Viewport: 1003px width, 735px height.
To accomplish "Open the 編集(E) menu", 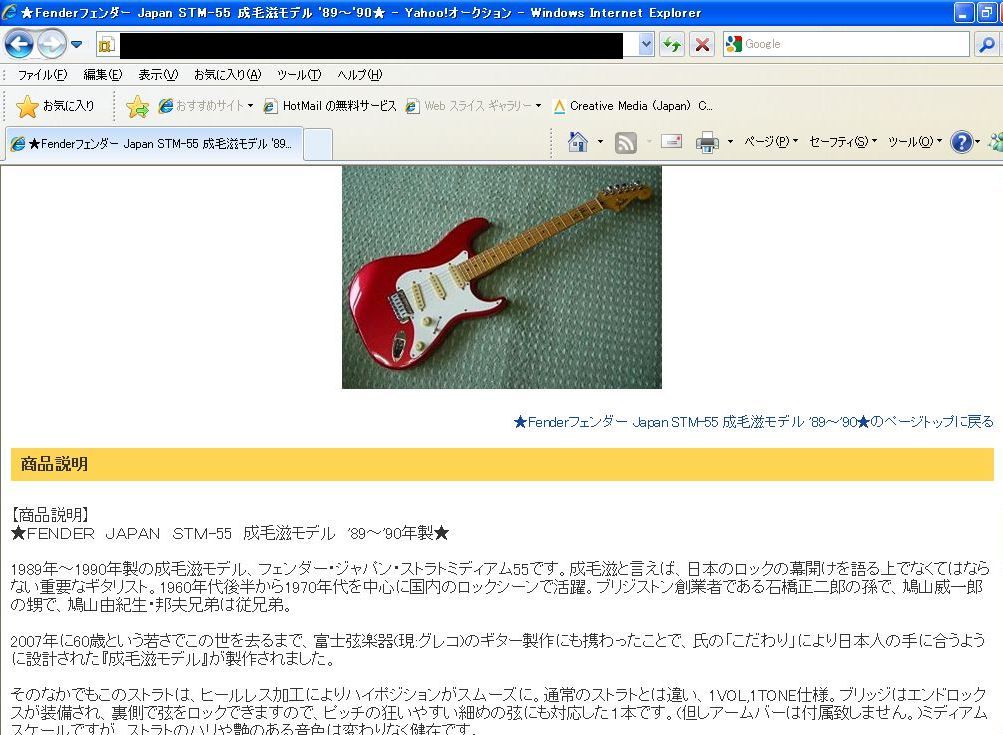I will 103,75.
